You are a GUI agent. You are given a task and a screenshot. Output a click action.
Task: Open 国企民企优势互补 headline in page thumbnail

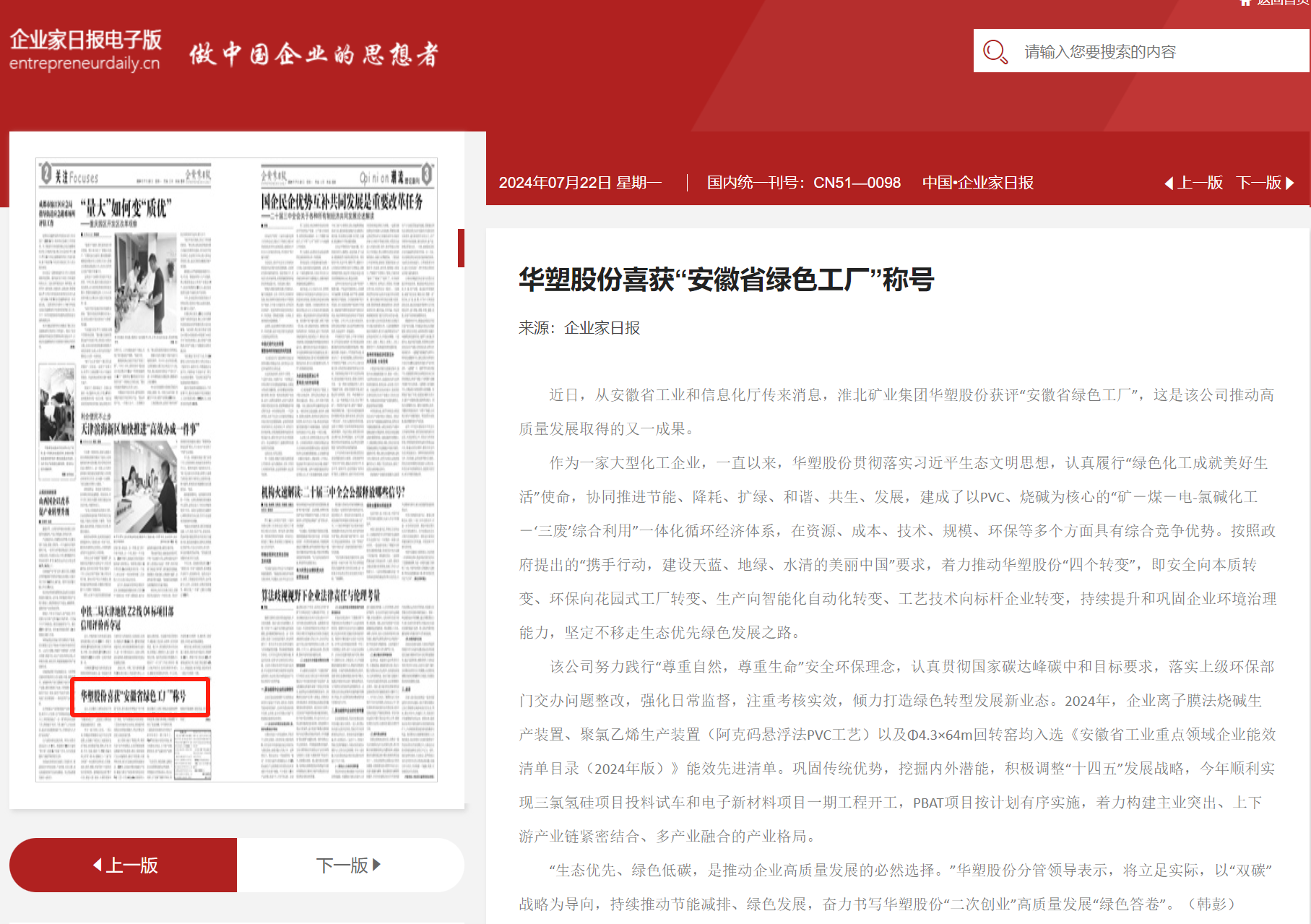342,202
